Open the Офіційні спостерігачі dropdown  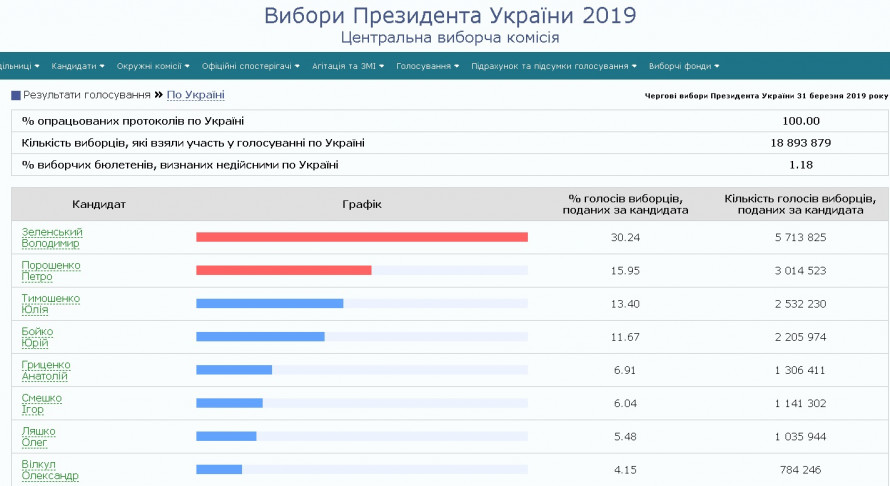tap(250, 66)
